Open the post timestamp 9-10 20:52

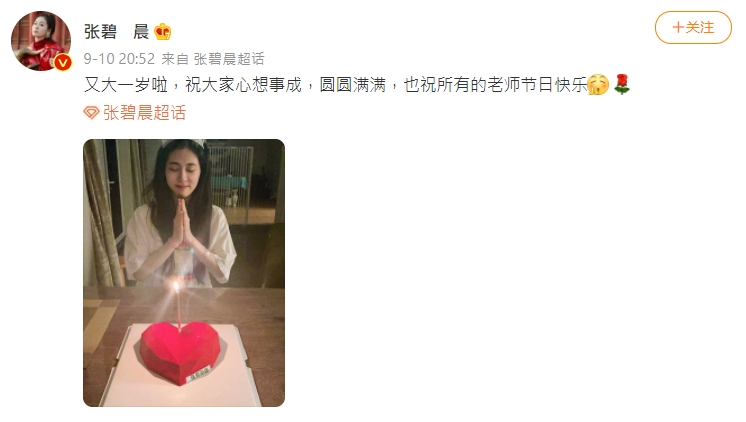tap(119, 59)
